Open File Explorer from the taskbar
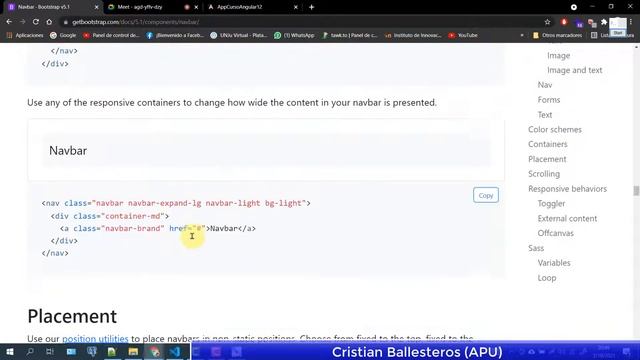640x360 pixels. click(x=133, y=352)
